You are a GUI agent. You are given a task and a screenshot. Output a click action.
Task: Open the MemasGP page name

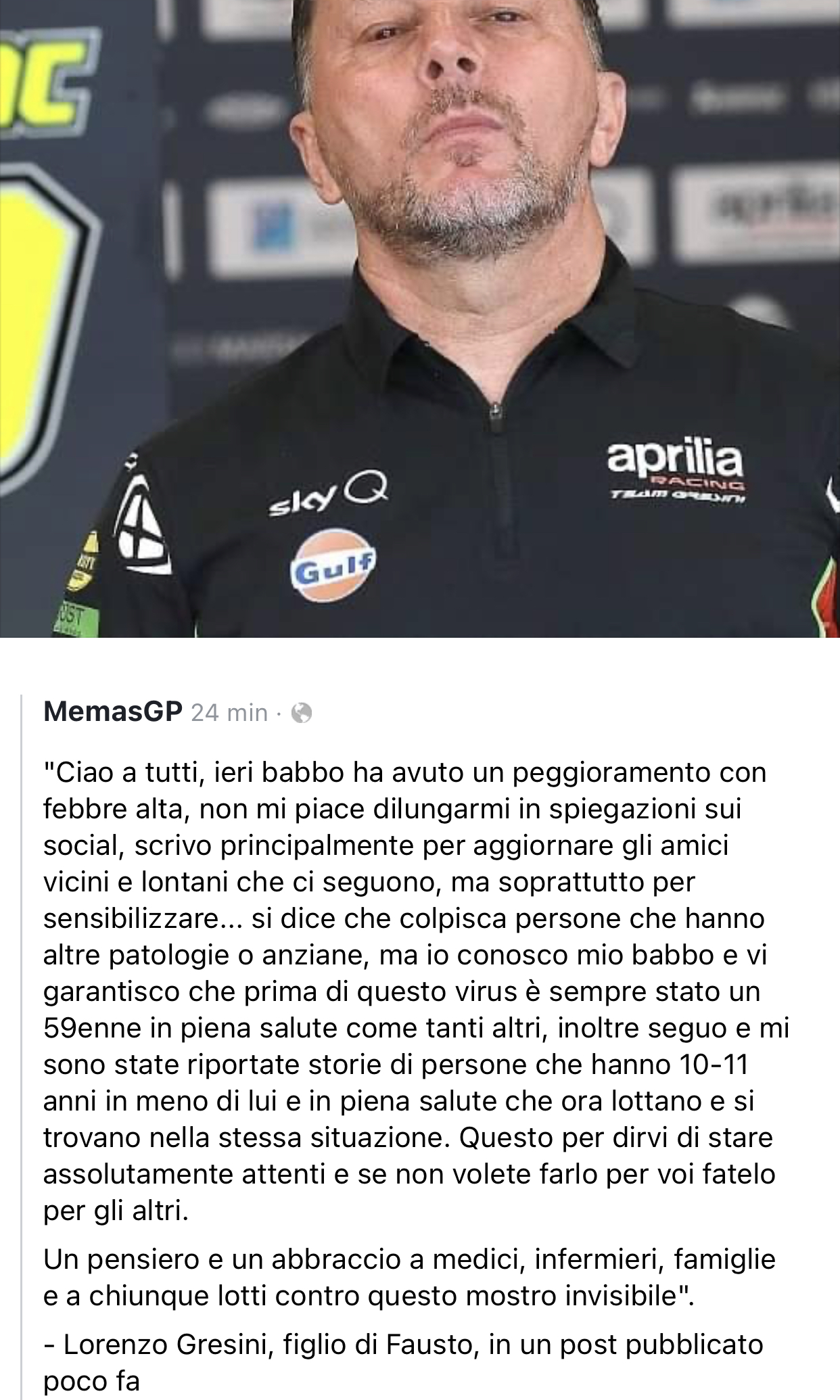(x=113, y=712)
